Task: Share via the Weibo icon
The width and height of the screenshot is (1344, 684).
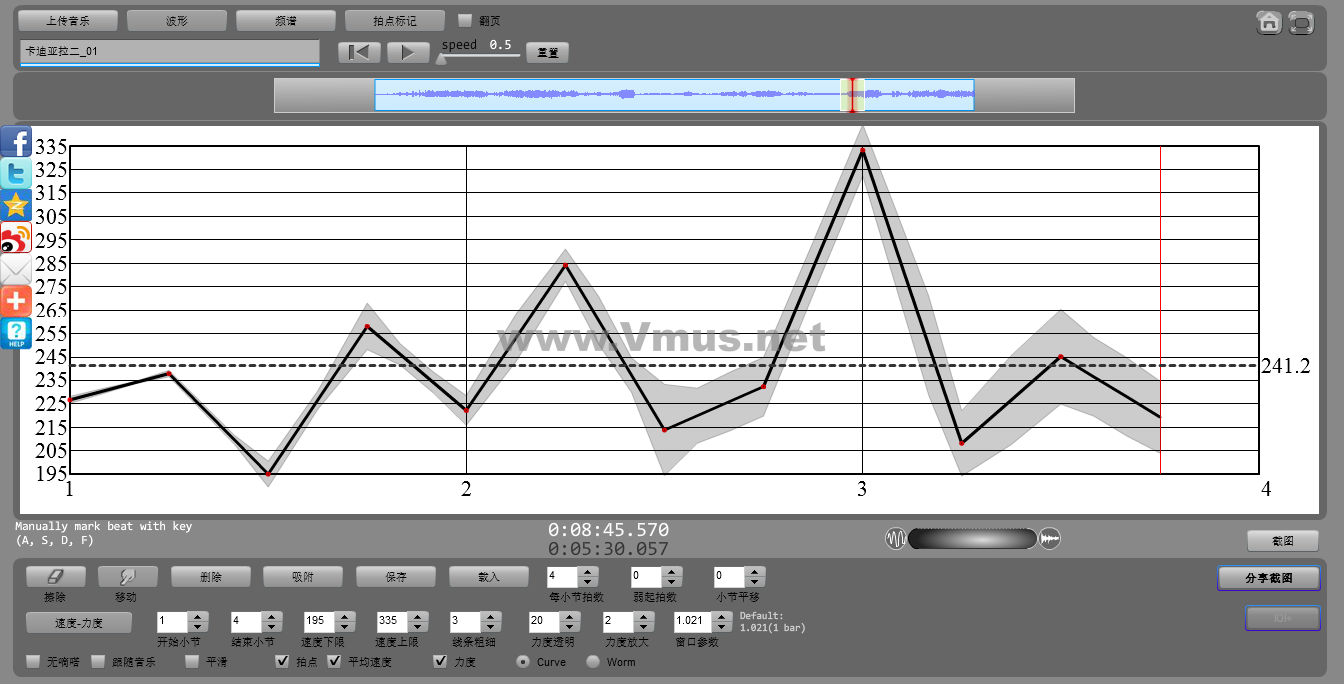Action: pyautogui.click(x=16, y=238)
